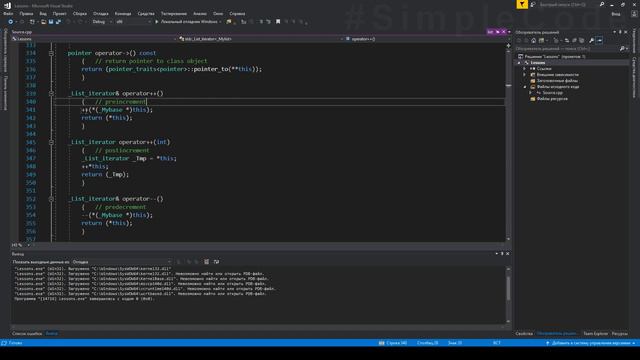This screenshot has height=360, width=640.
Task: Open the Файл menu
Action: tap(8, 13)
